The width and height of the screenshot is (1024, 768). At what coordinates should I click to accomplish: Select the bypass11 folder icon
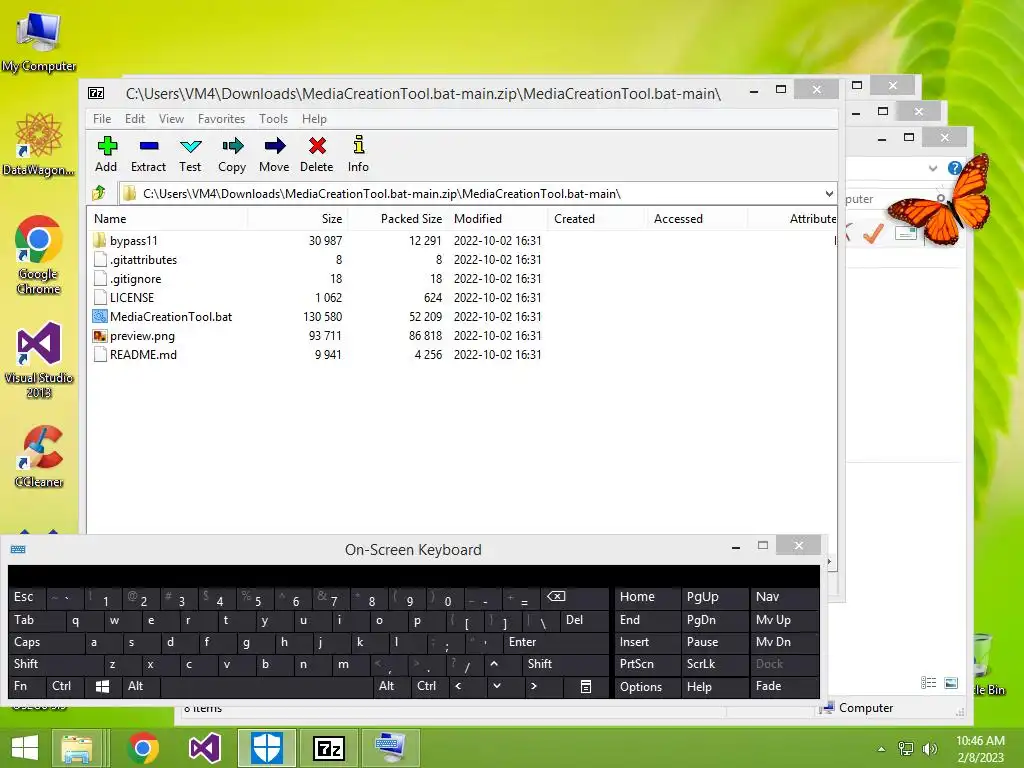(x=99, y=240)
